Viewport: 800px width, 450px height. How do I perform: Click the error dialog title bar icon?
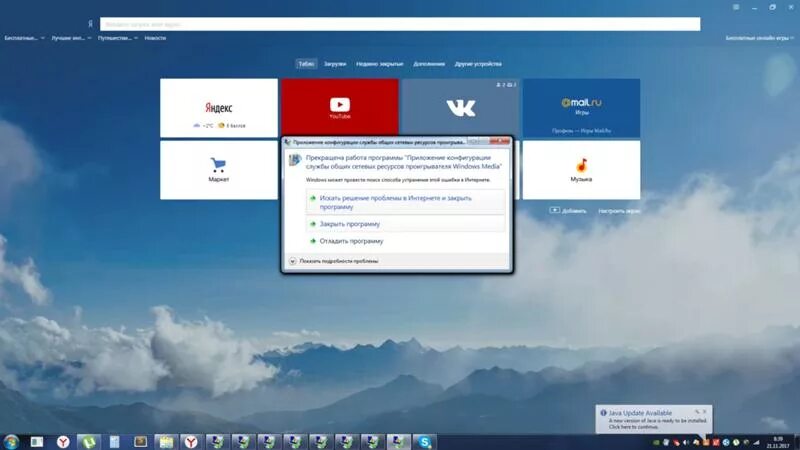coord(288,142)
